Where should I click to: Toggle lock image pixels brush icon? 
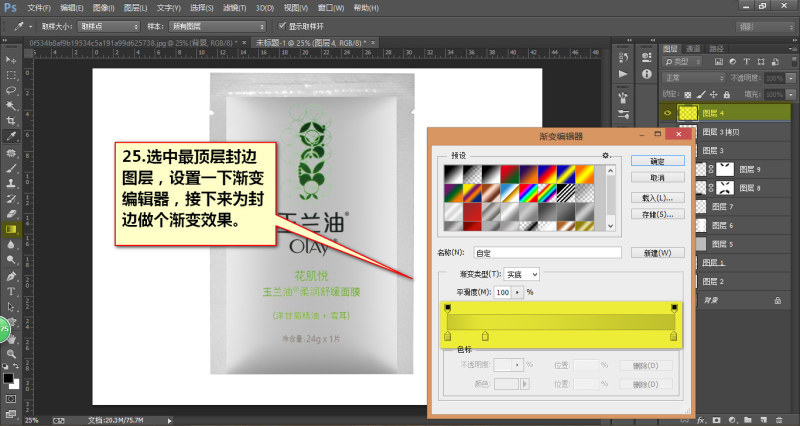[701, 95]
